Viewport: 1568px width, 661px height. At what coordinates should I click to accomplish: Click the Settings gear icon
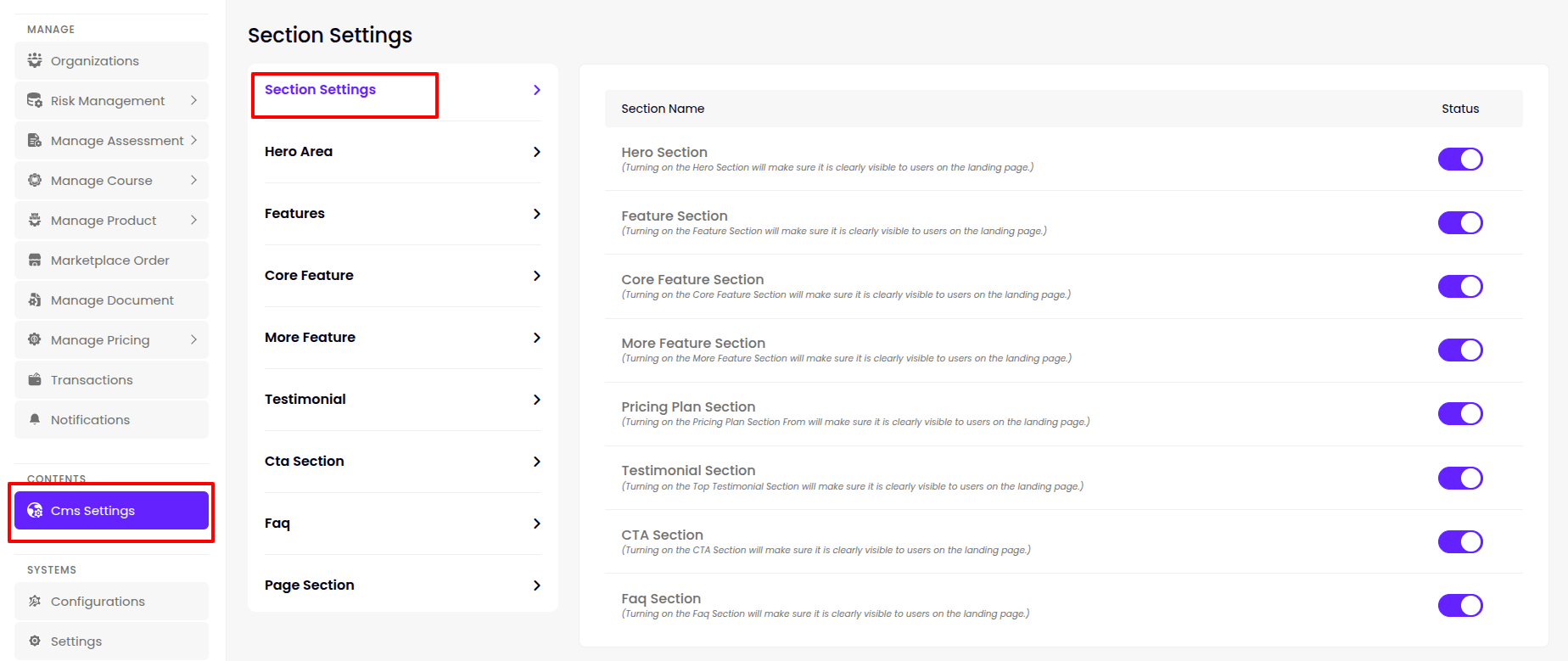pos(35,641)
